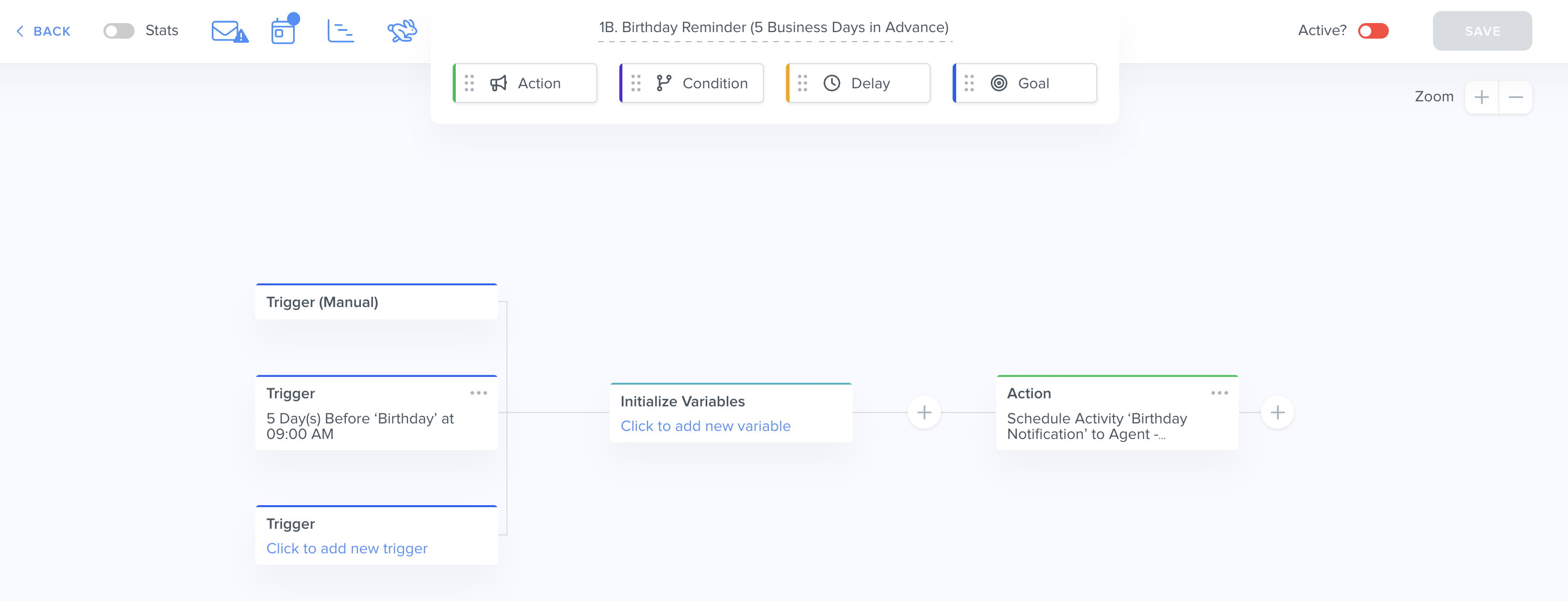The width and height of the screenshot is (1568, 601).
Task: Click the Condition branch icon
Action: click(664, 83)
